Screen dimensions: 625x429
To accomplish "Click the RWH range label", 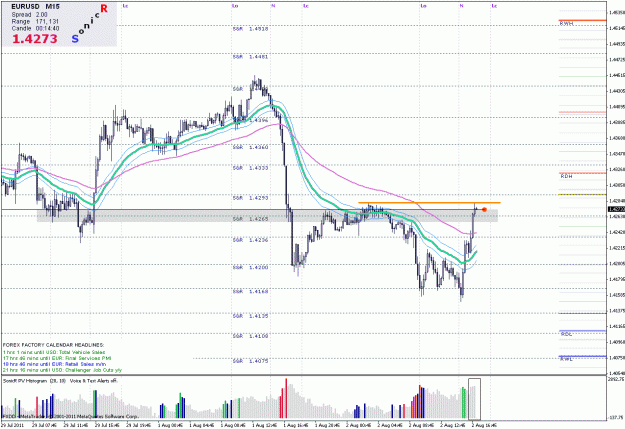I will 566,24.
